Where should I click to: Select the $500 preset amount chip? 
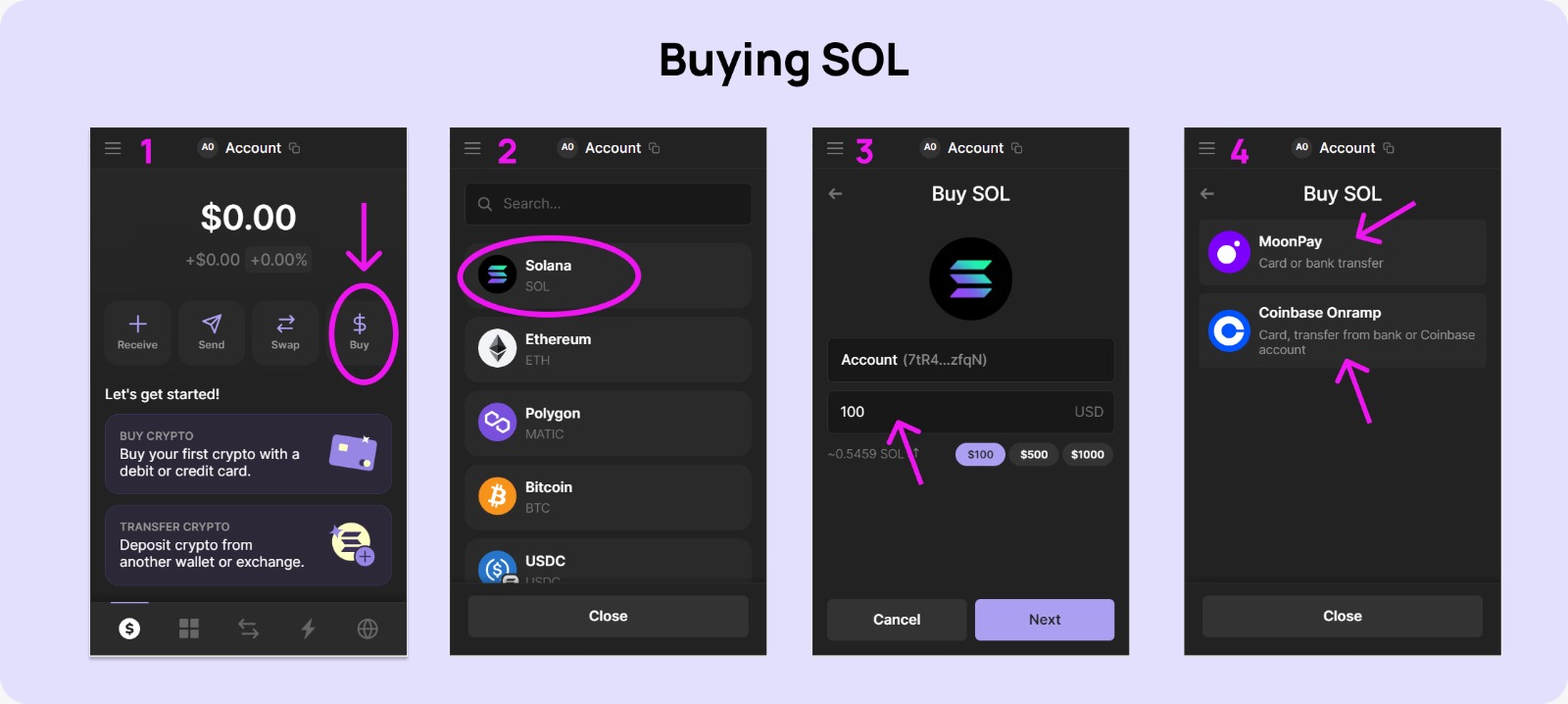(x=1034, y=454)
